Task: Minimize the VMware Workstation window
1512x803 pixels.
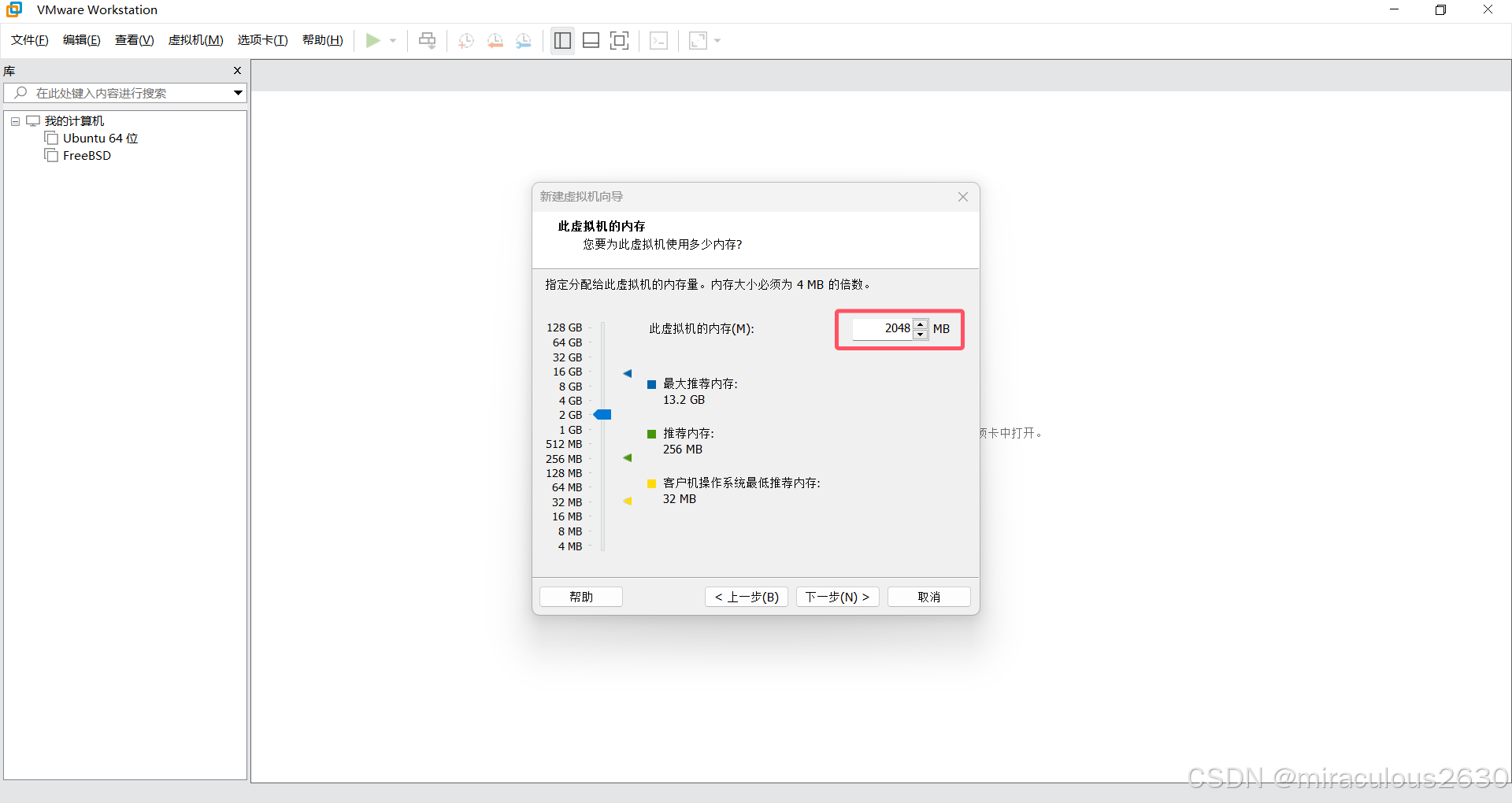Action: 1394,9
